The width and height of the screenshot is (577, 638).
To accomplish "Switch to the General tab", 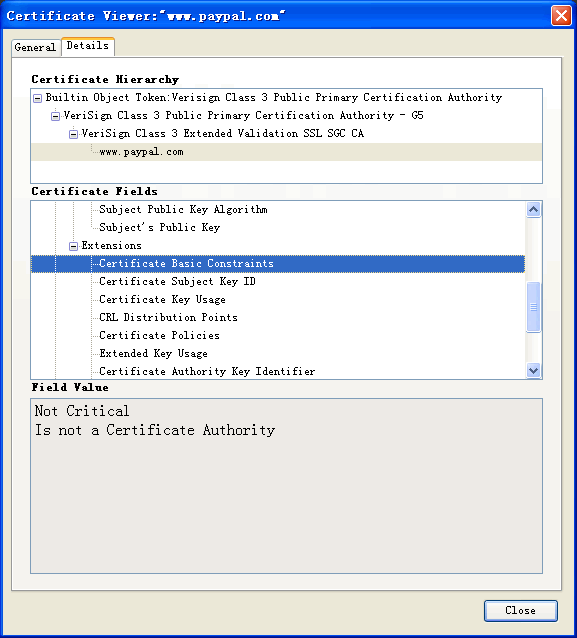I will [x=35, y=47].
